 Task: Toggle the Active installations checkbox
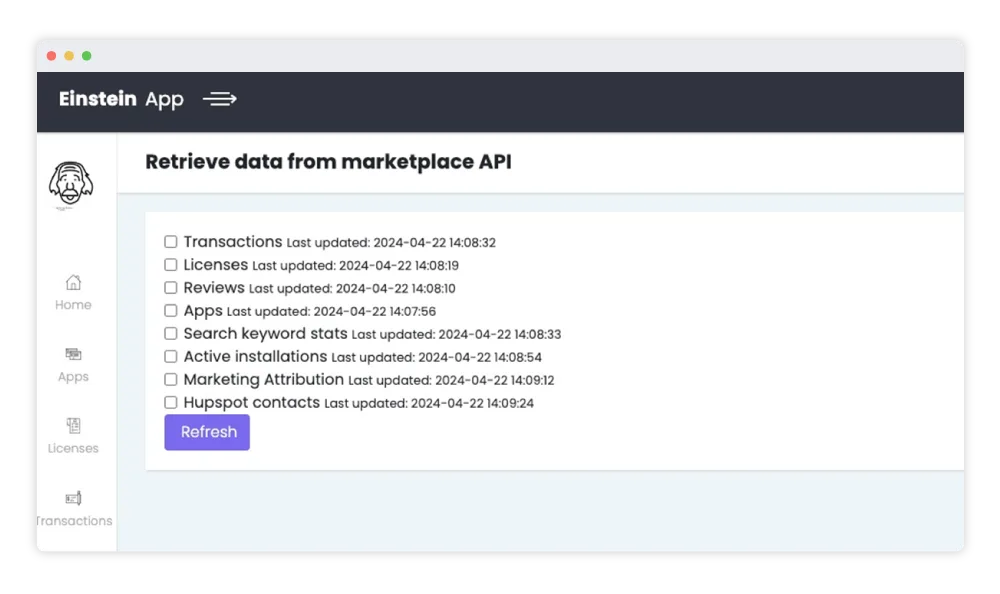coord(171,357)
